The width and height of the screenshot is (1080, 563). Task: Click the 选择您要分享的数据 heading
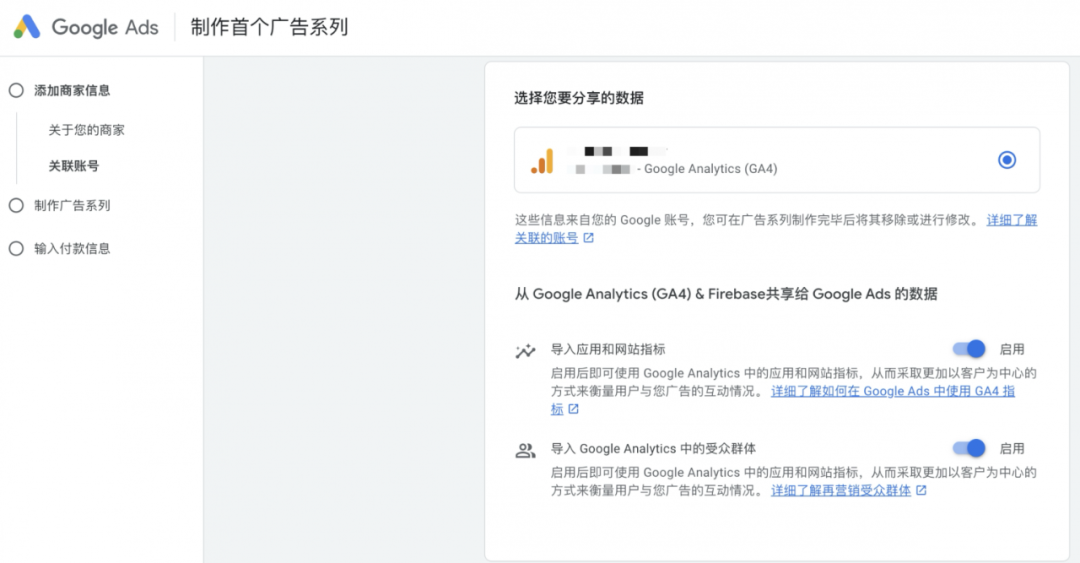pos(579,98)
